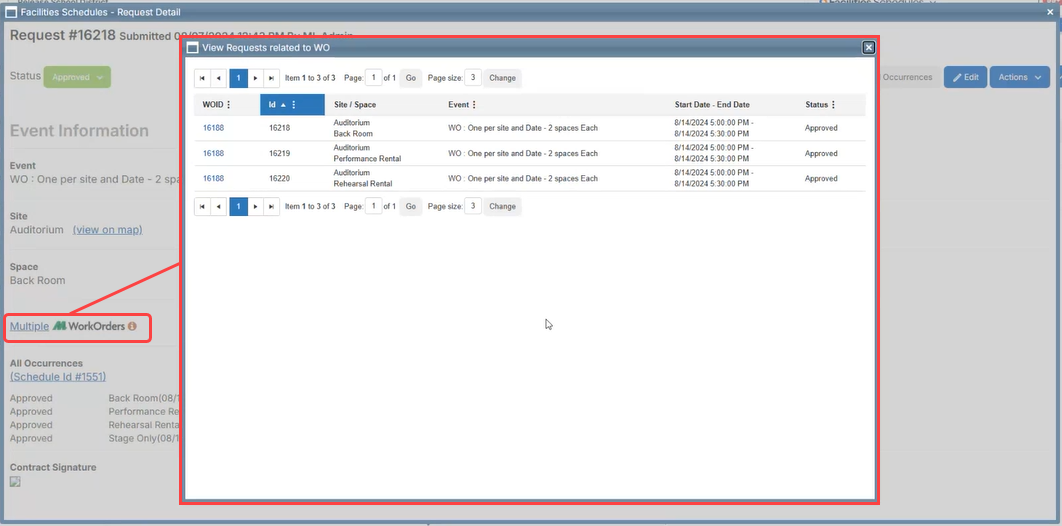1062x526 pixels.
Task: Click the top Change button
Action: [502, 78]
